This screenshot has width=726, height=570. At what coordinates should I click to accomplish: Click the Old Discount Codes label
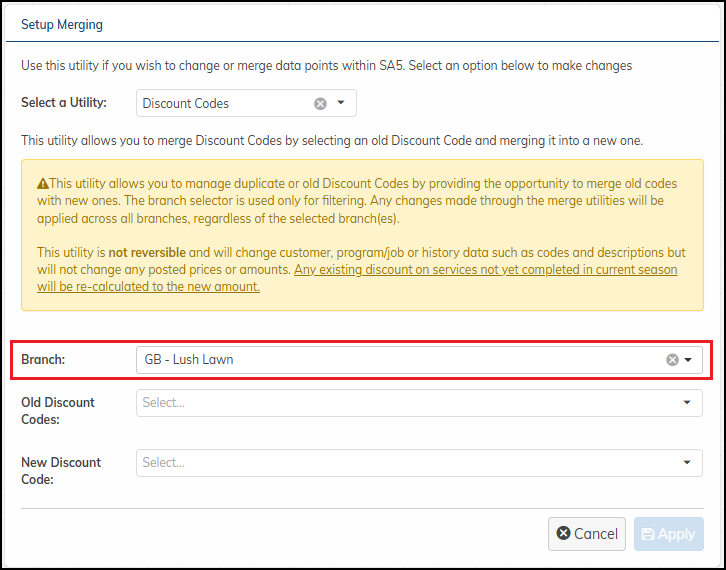pos(58,410)
